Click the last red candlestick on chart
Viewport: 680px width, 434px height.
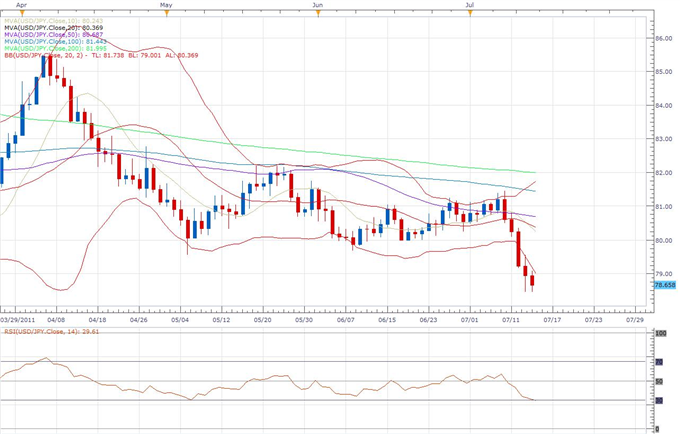(532, 283)
